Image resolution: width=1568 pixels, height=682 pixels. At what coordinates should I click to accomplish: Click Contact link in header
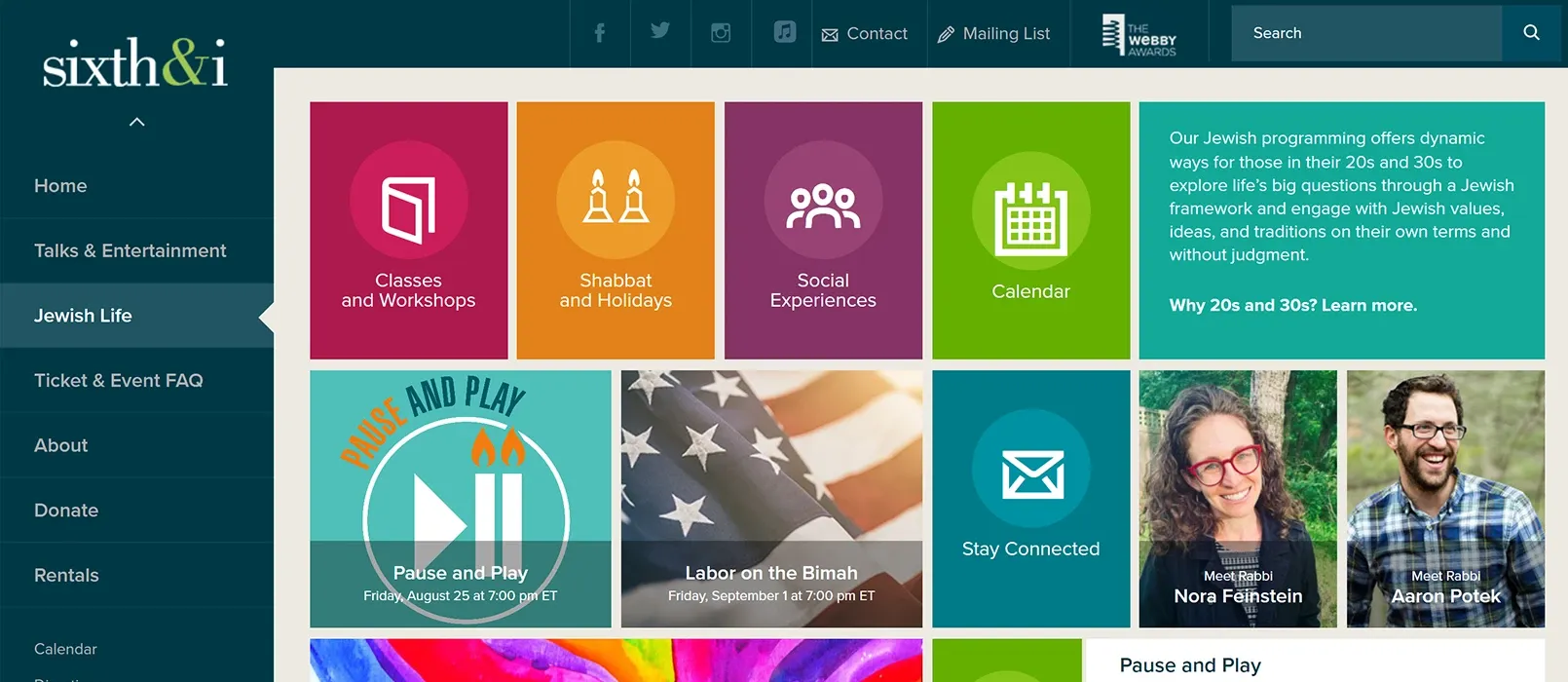pyautogui.click(x=865, y=34)
